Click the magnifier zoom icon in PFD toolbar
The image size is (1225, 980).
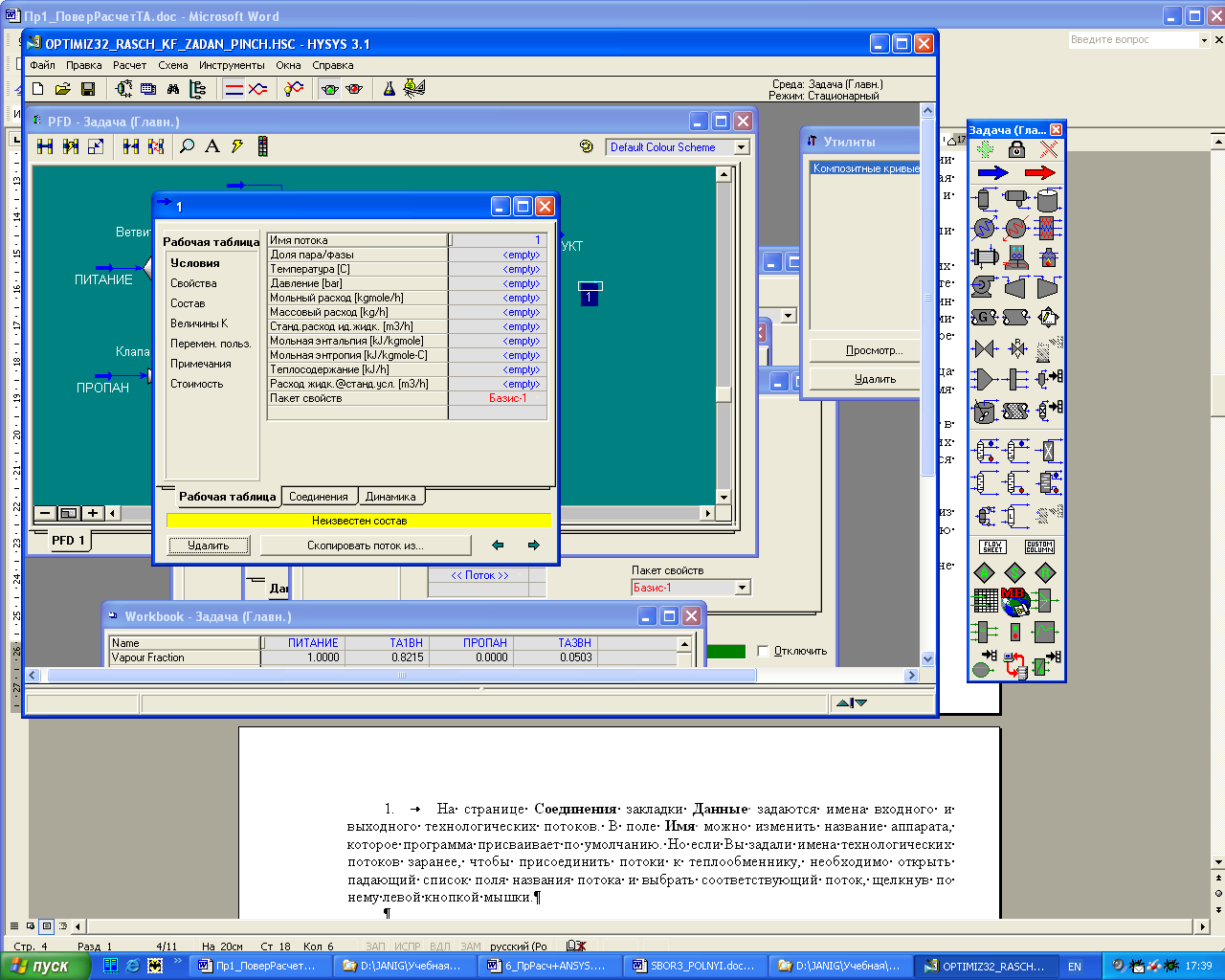pyautogui.click(x=188, y=146)
